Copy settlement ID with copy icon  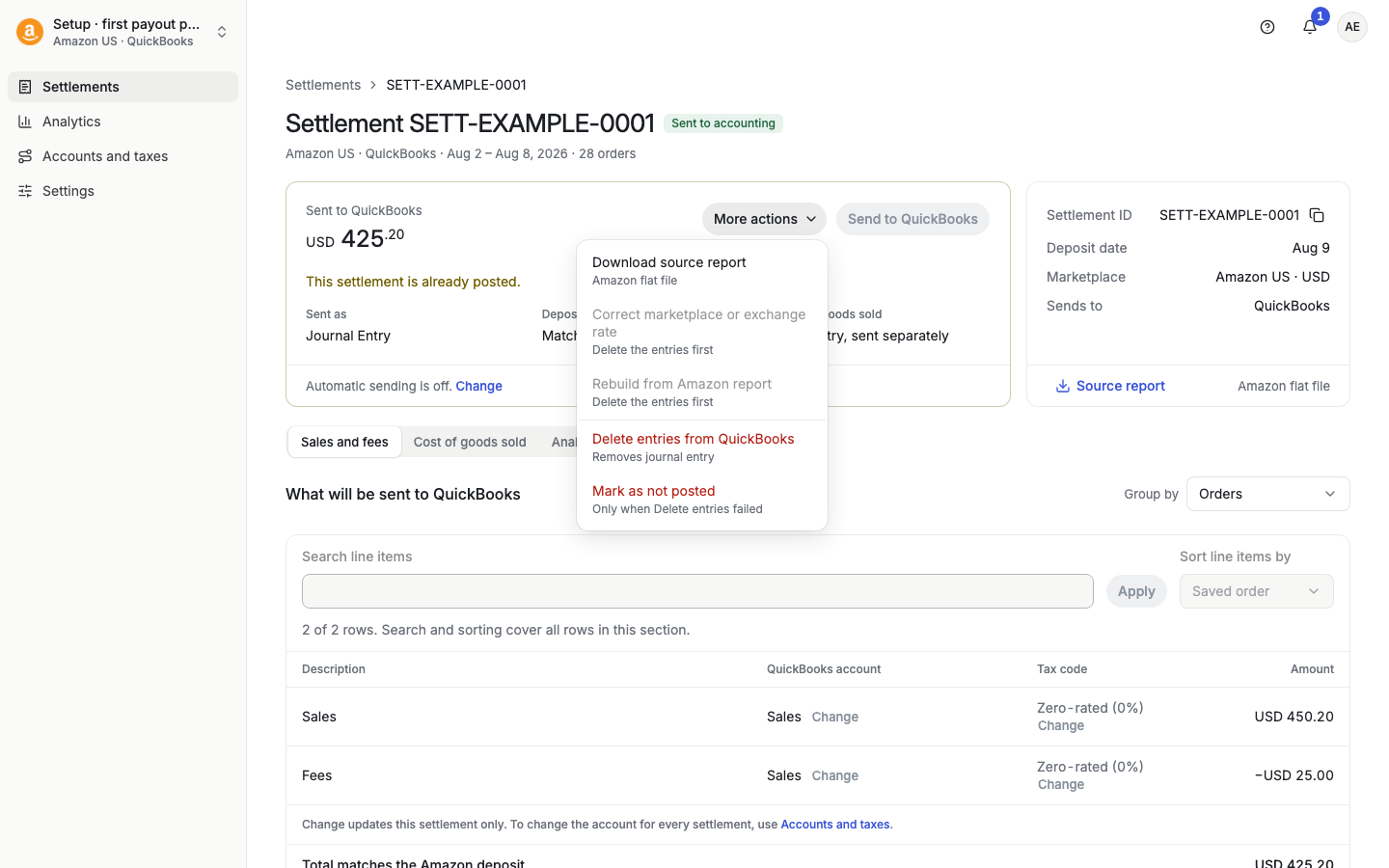[x=1317, y=215]
